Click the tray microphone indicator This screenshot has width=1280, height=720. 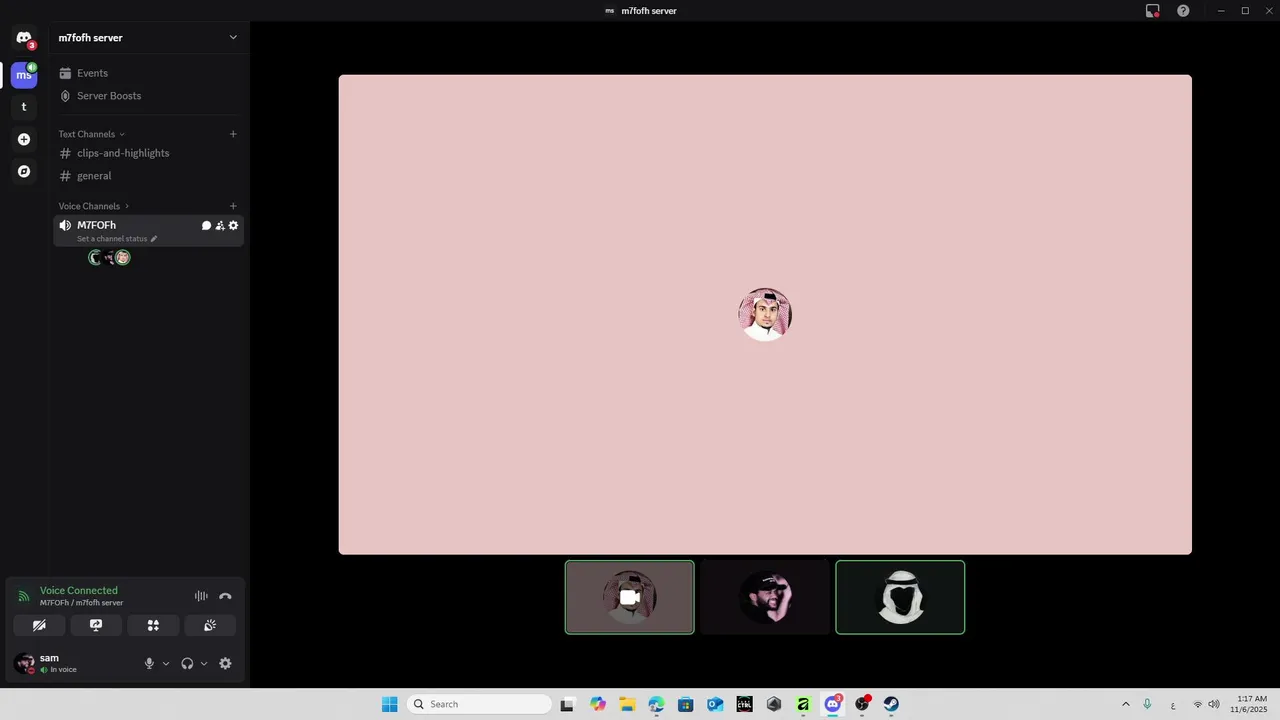1147,704
